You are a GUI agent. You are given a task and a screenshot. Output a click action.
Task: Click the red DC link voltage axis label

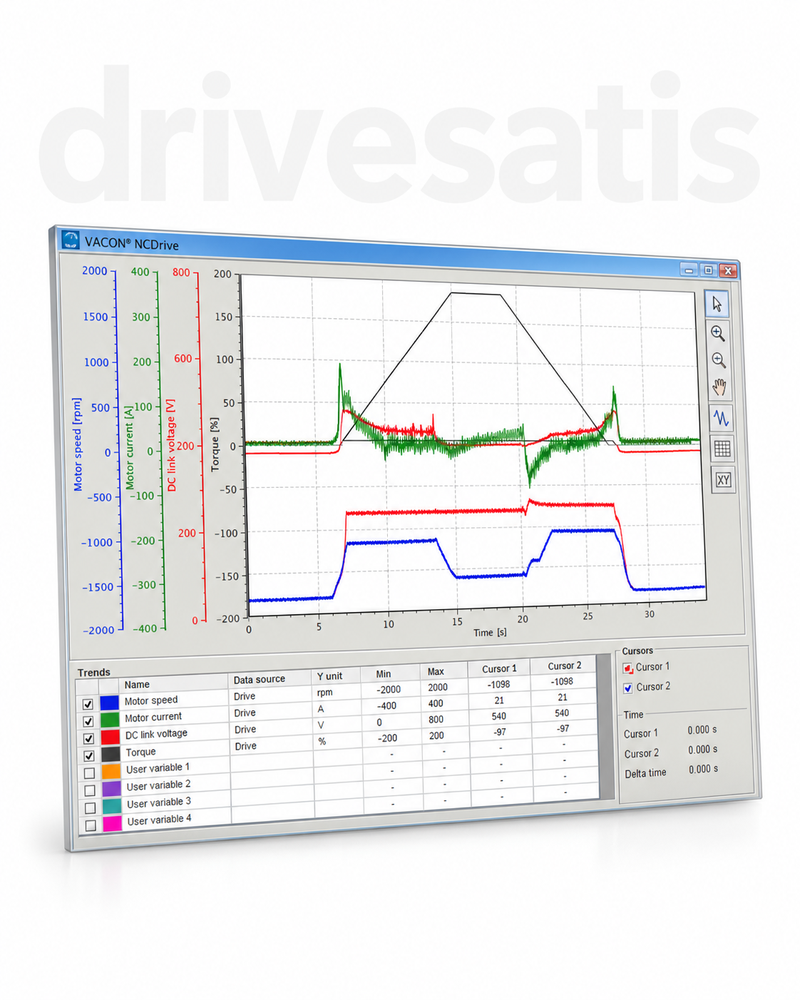(x=171, y=445)
